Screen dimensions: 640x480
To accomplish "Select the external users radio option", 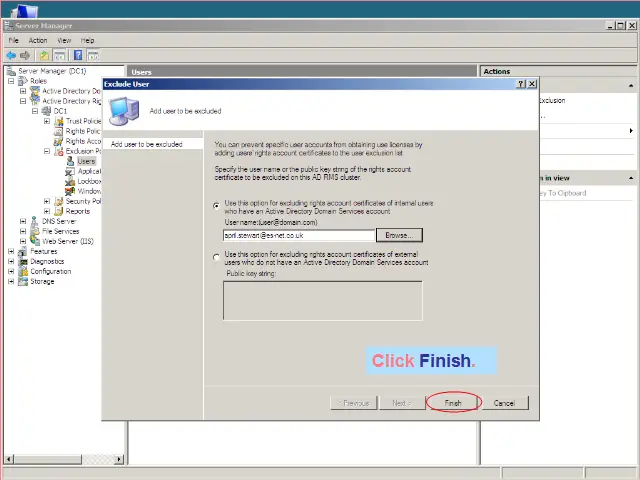I will (x=216, y=257).
